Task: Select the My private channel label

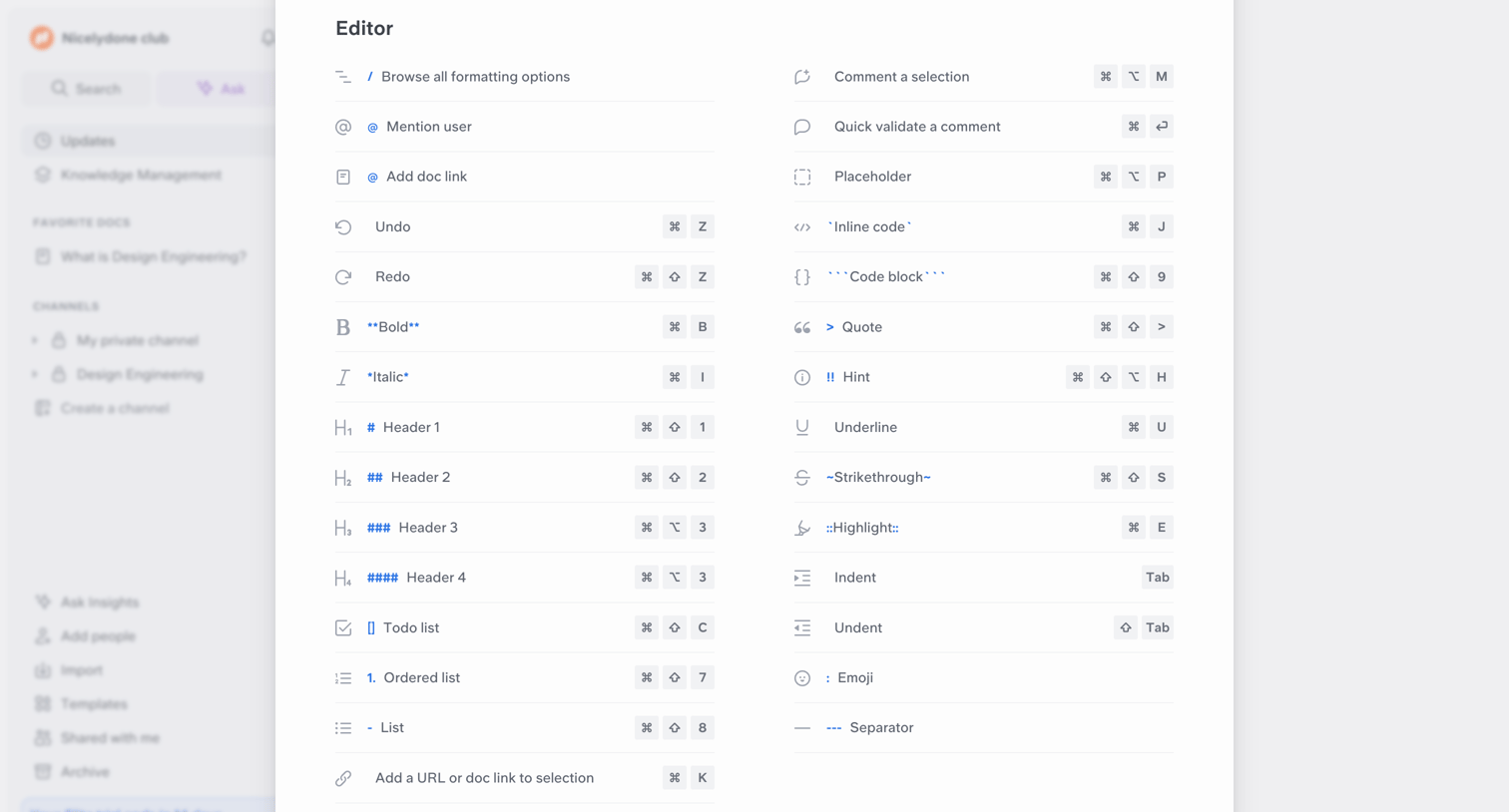Action: (x=138, y=341)
